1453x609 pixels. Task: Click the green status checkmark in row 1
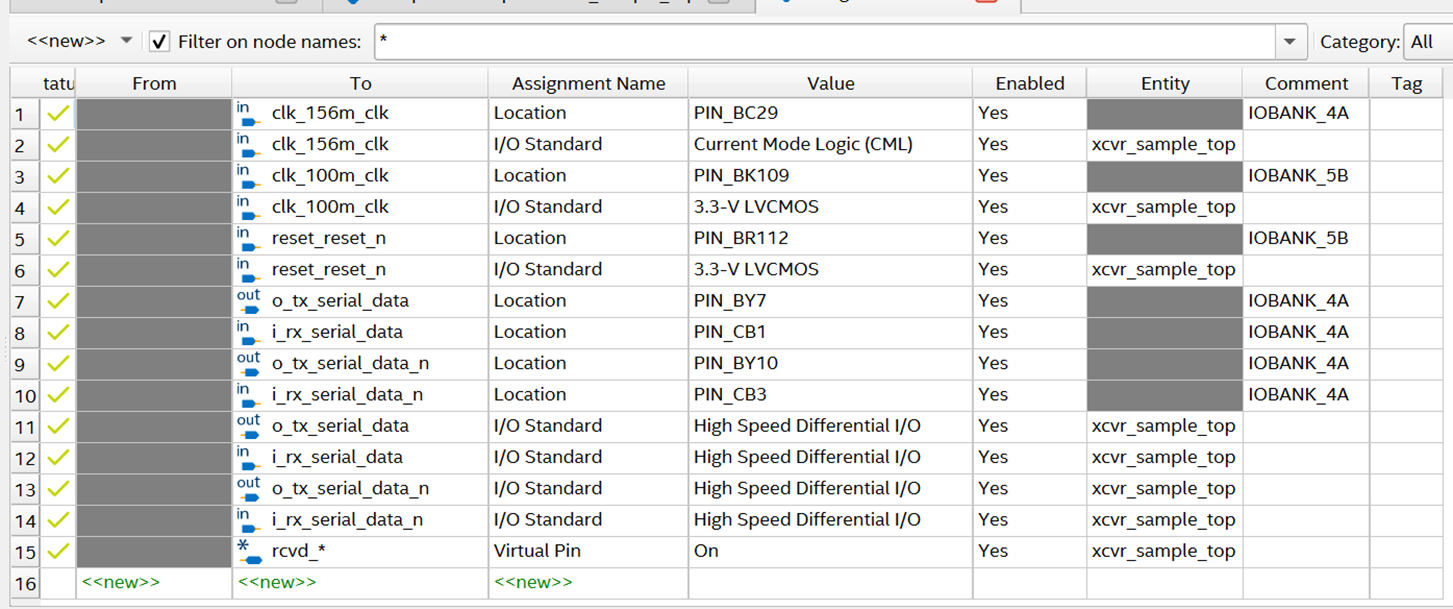point(58,113)
